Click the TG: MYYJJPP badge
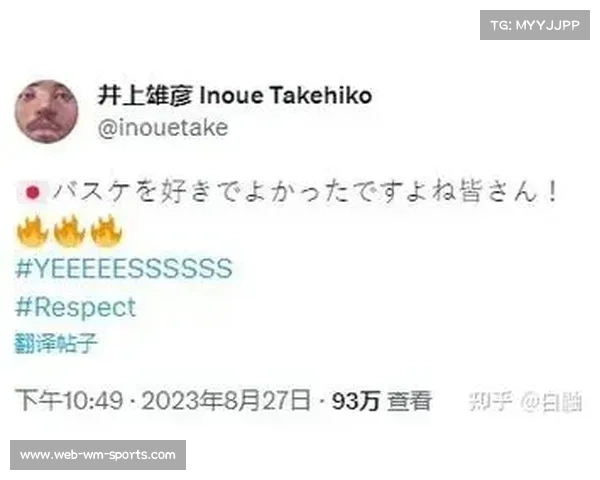The height and width of the screenshot is (480, 600). (535, 25)
